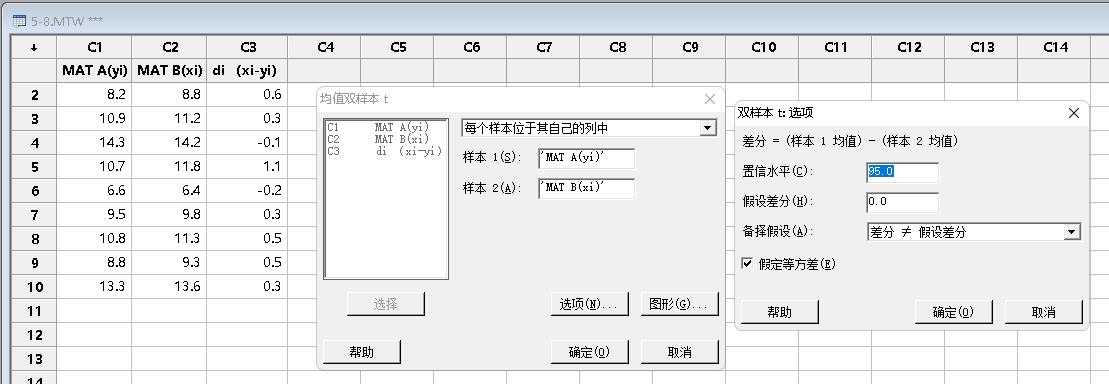Select column header C1
Image resolution: width=1109 pixels, height=384 pixels.
coord(94,47)
